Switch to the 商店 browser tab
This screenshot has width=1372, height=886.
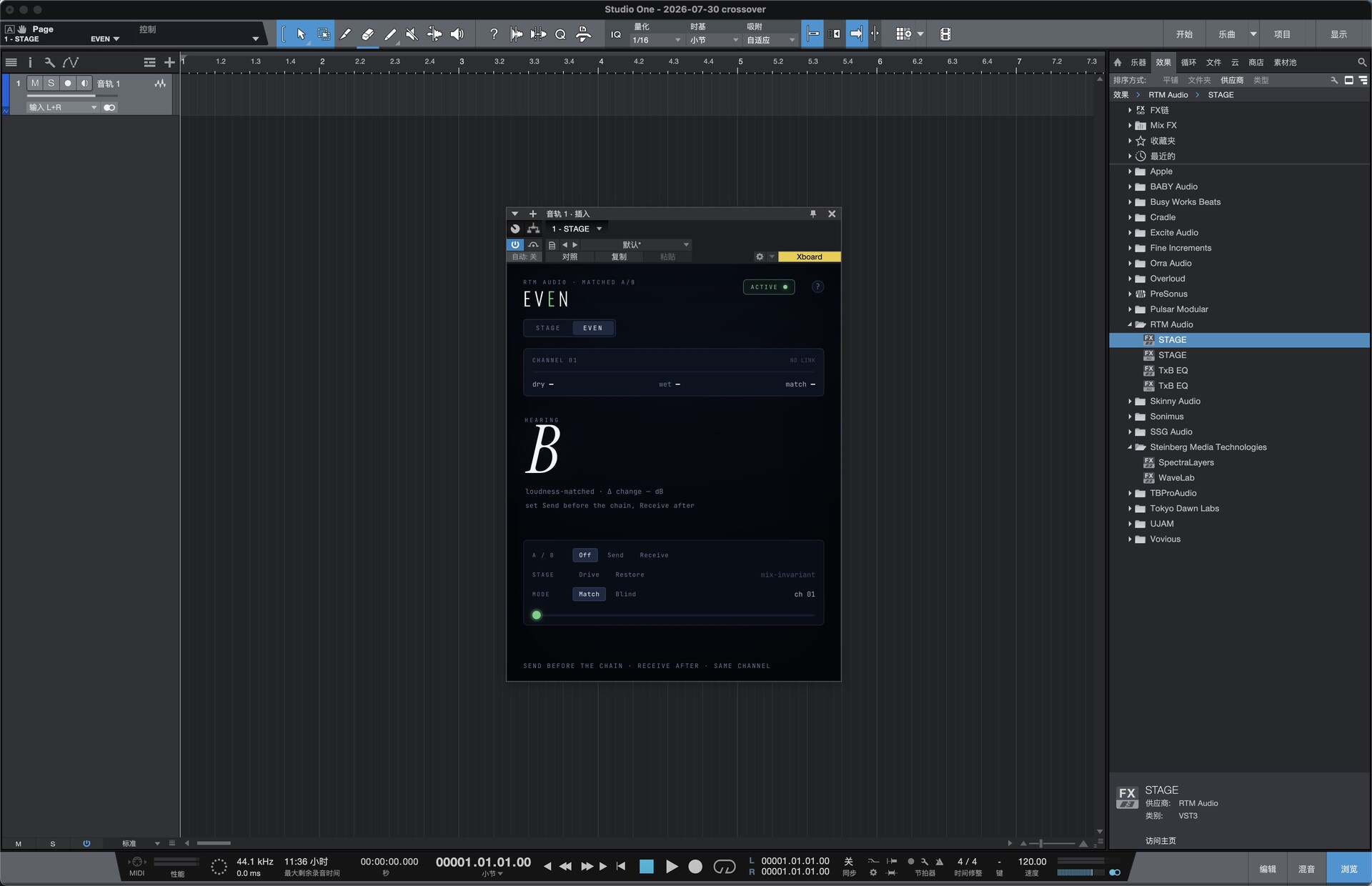coord(1256,62)
